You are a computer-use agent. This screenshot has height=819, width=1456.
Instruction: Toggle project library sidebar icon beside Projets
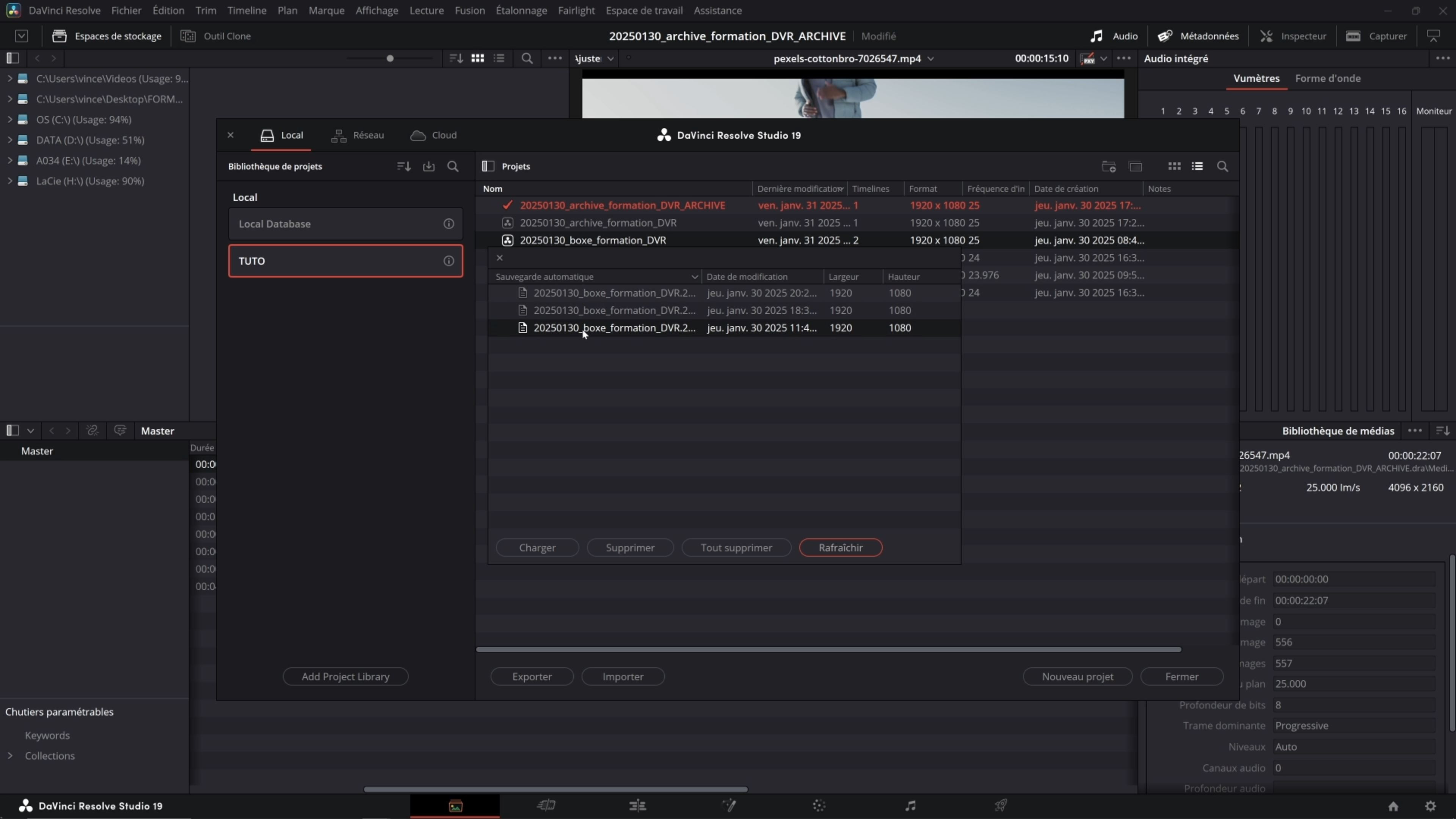pos(488,166)
